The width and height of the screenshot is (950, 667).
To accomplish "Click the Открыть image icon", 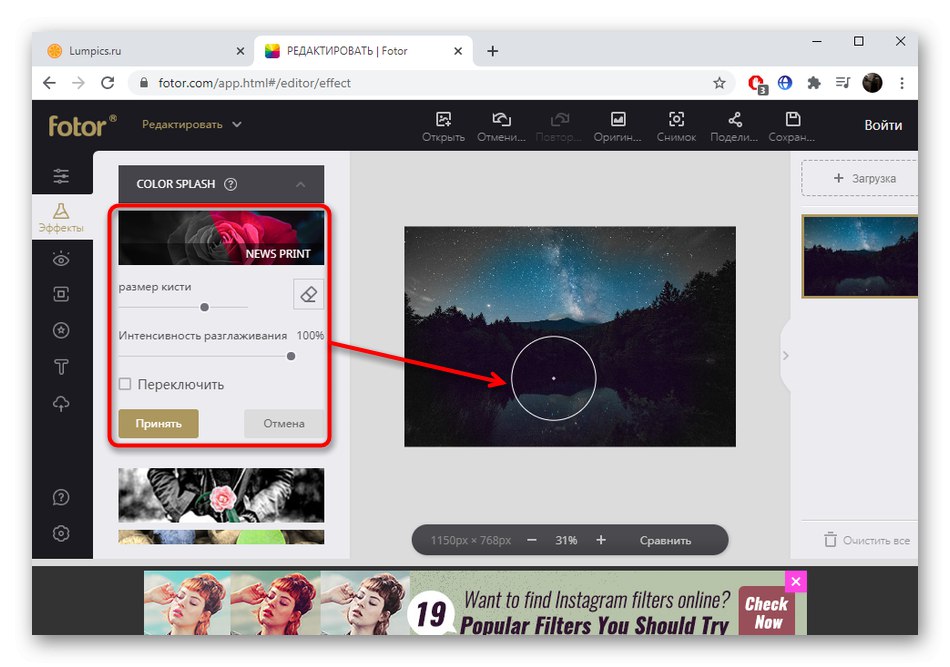I will [x=443, y=119].
